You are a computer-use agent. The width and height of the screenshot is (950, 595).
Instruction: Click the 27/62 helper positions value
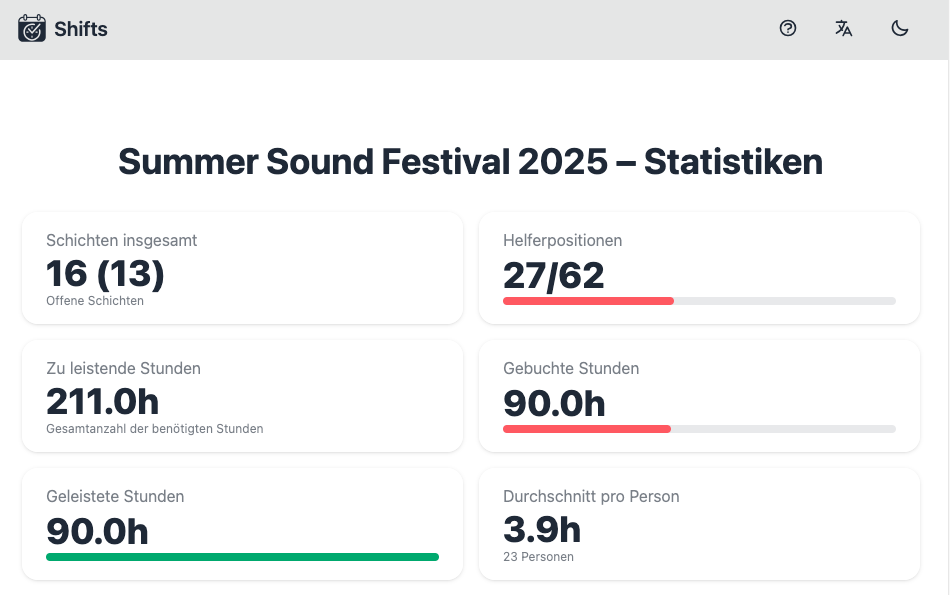pos(553,275)
